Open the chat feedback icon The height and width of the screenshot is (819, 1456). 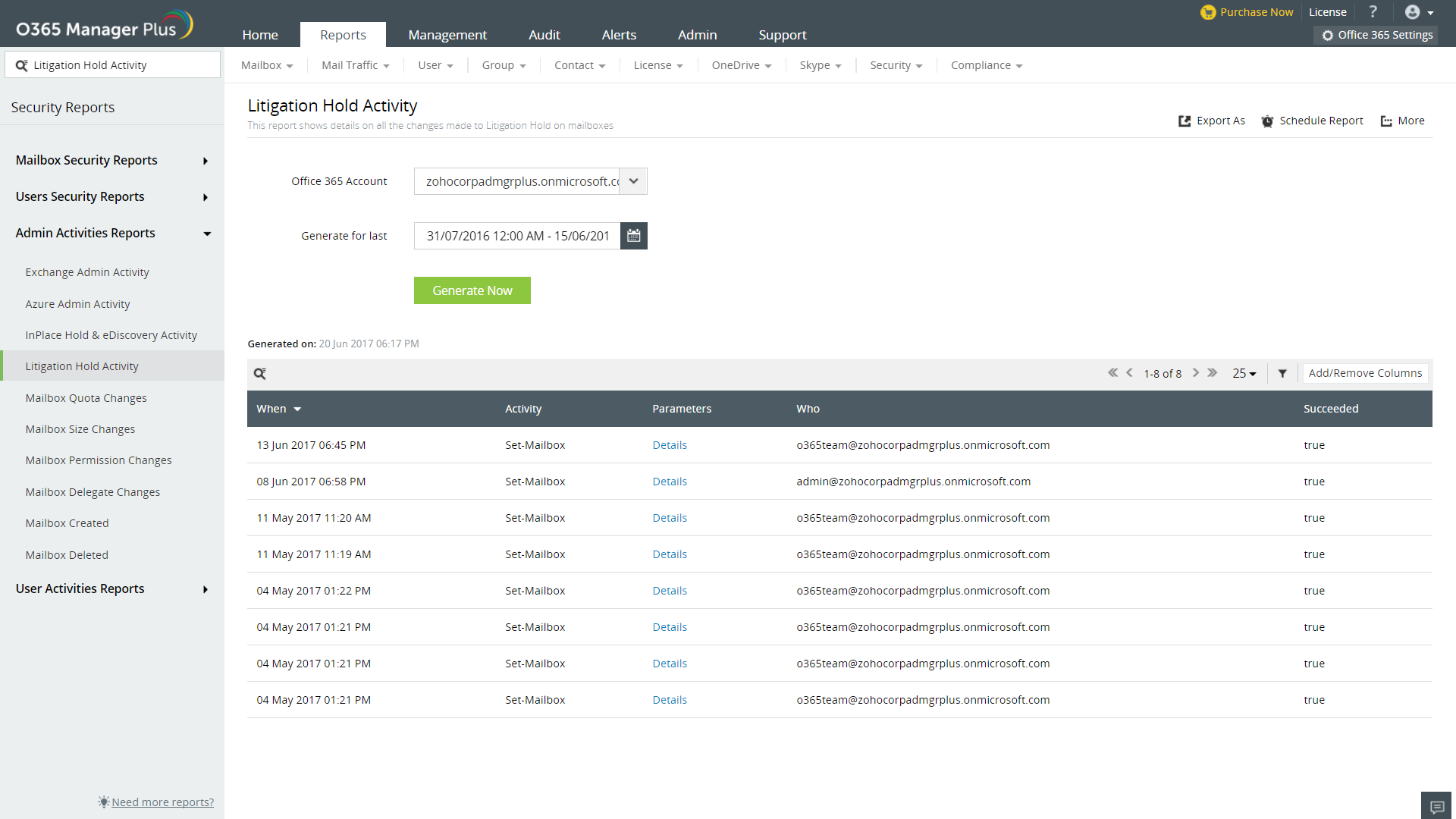pyautogui.click(x=1436, y=806)
